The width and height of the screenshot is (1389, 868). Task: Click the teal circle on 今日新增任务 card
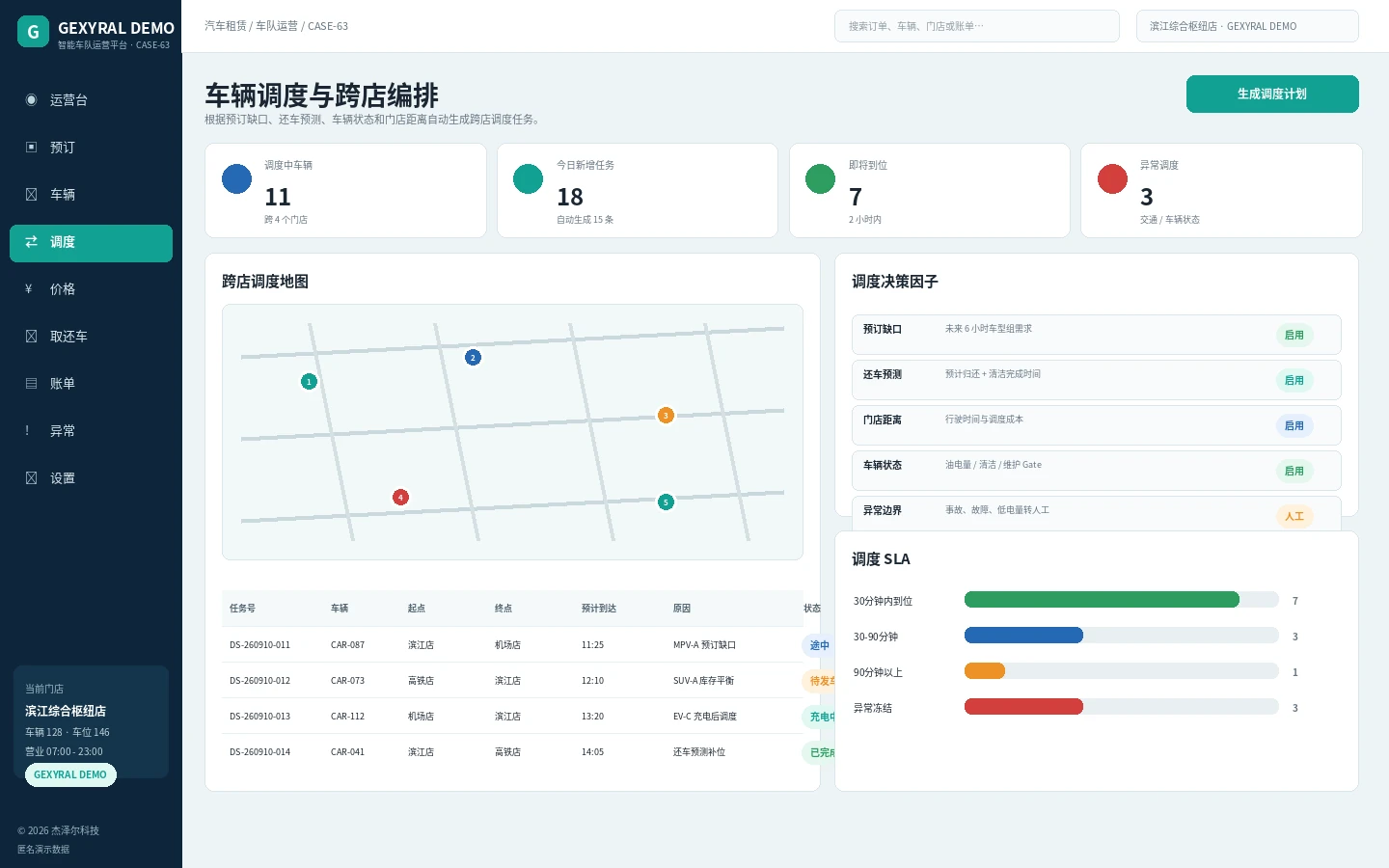529,178
